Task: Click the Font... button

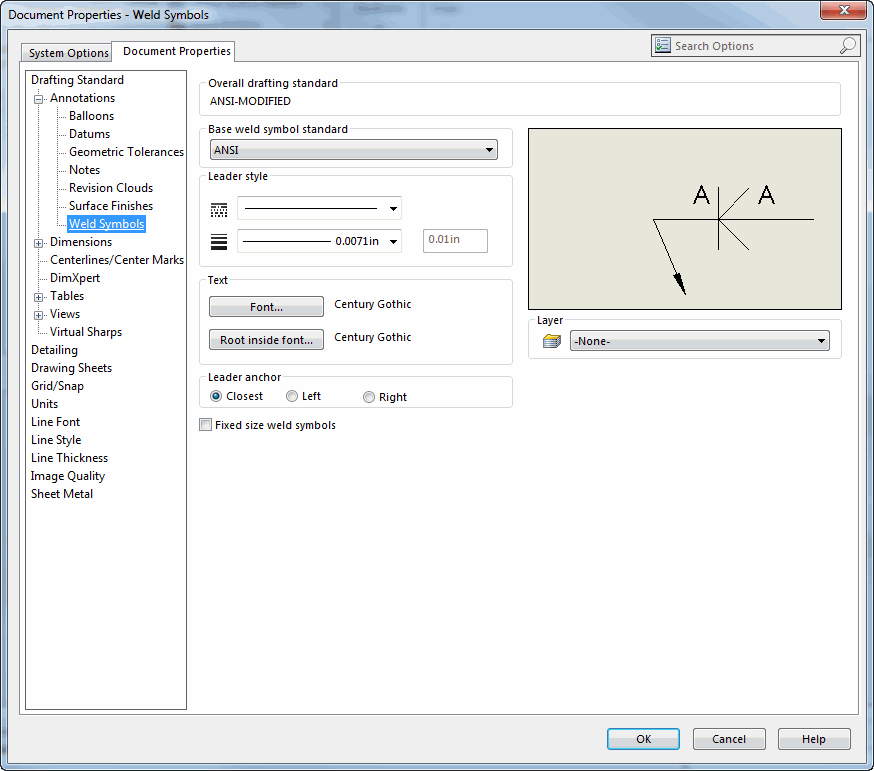Action: (266, 307)
